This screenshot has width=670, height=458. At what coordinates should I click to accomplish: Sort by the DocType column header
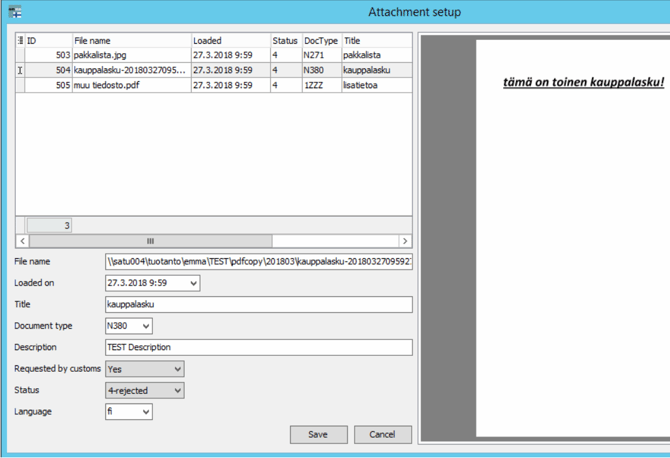click(x=320, y=40)
